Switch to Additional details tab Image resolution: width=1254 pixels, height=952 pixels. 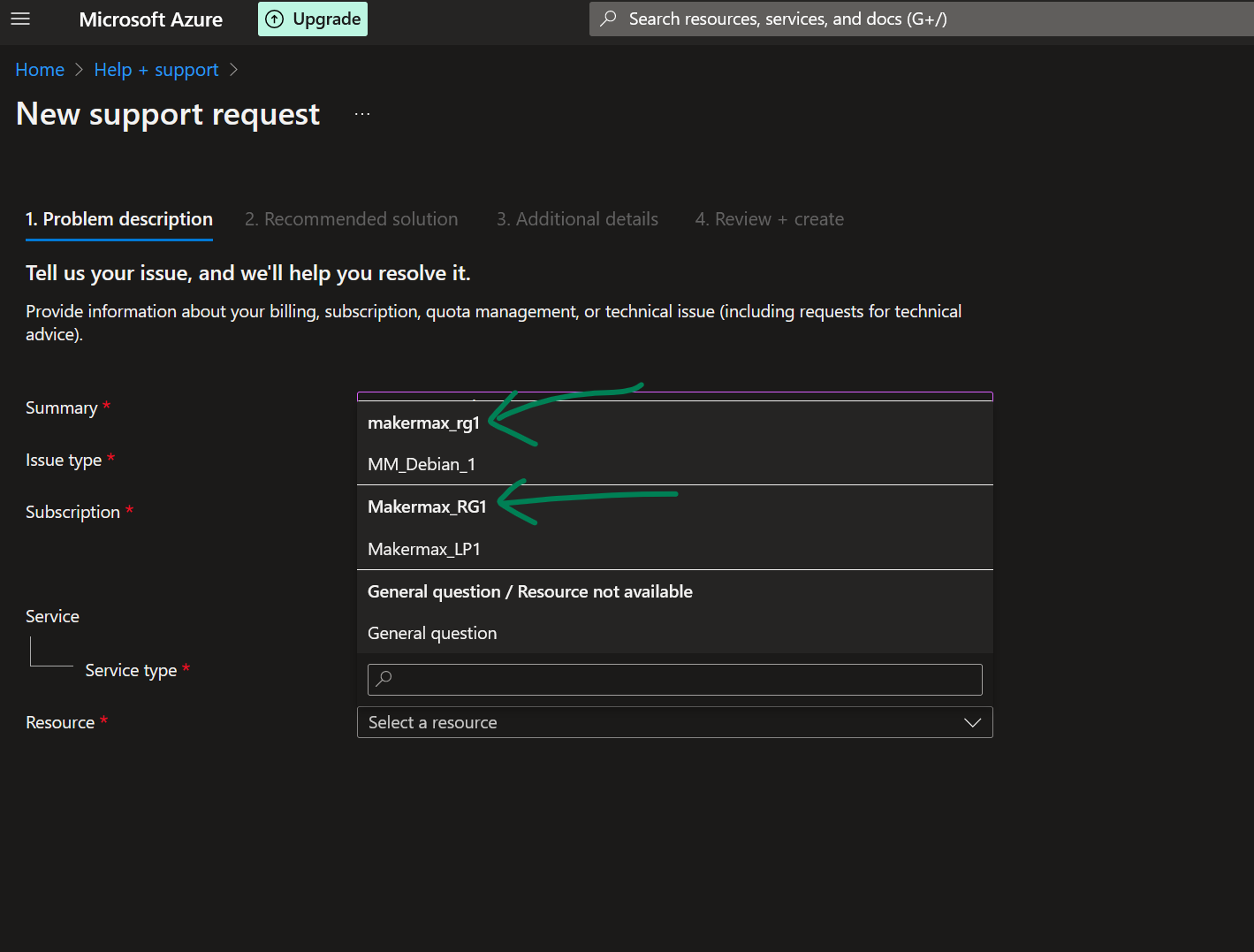pyautogui.click(x=577, y=219)
